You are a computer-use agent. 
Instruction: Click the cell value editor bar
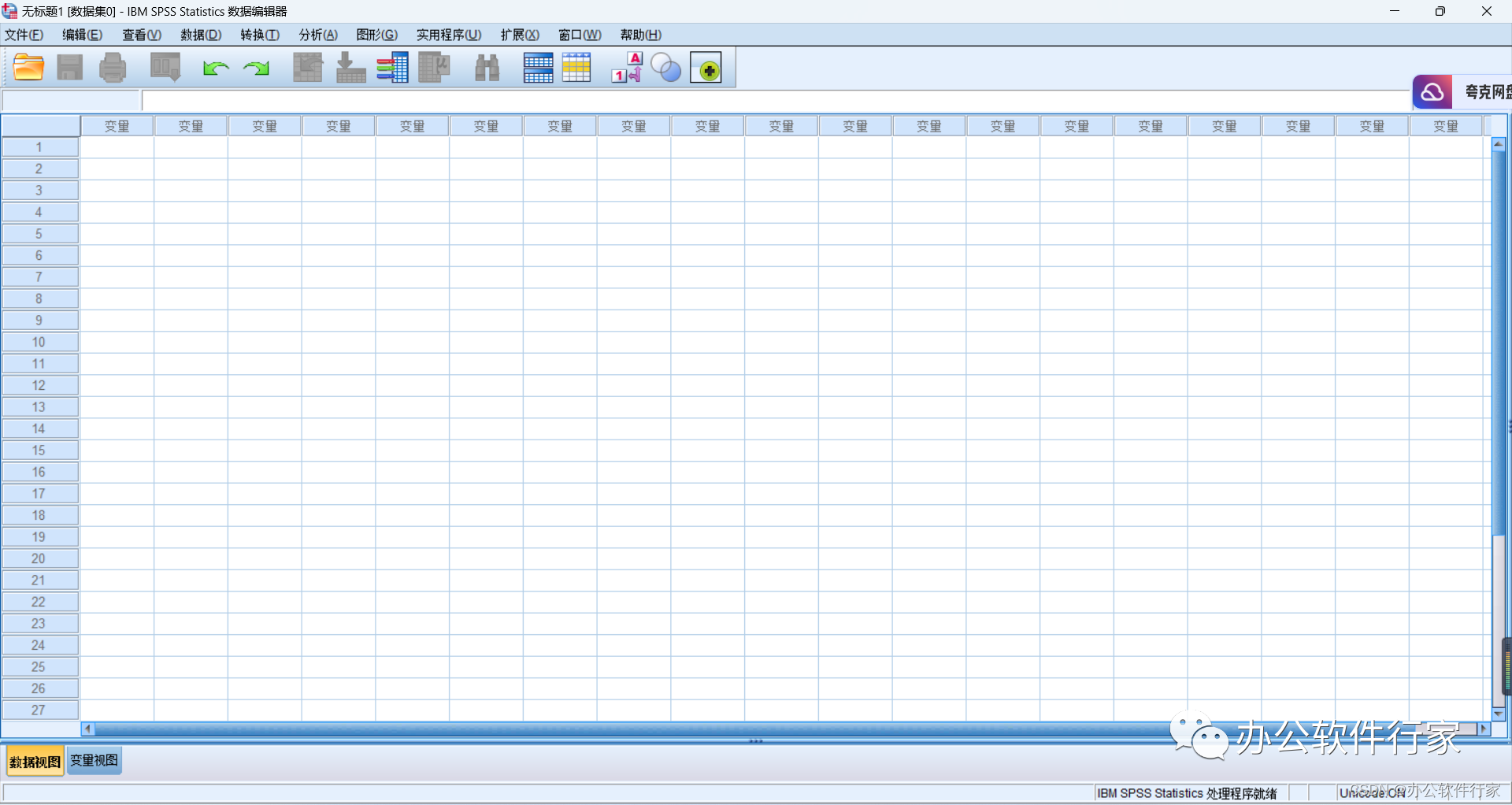776,101
